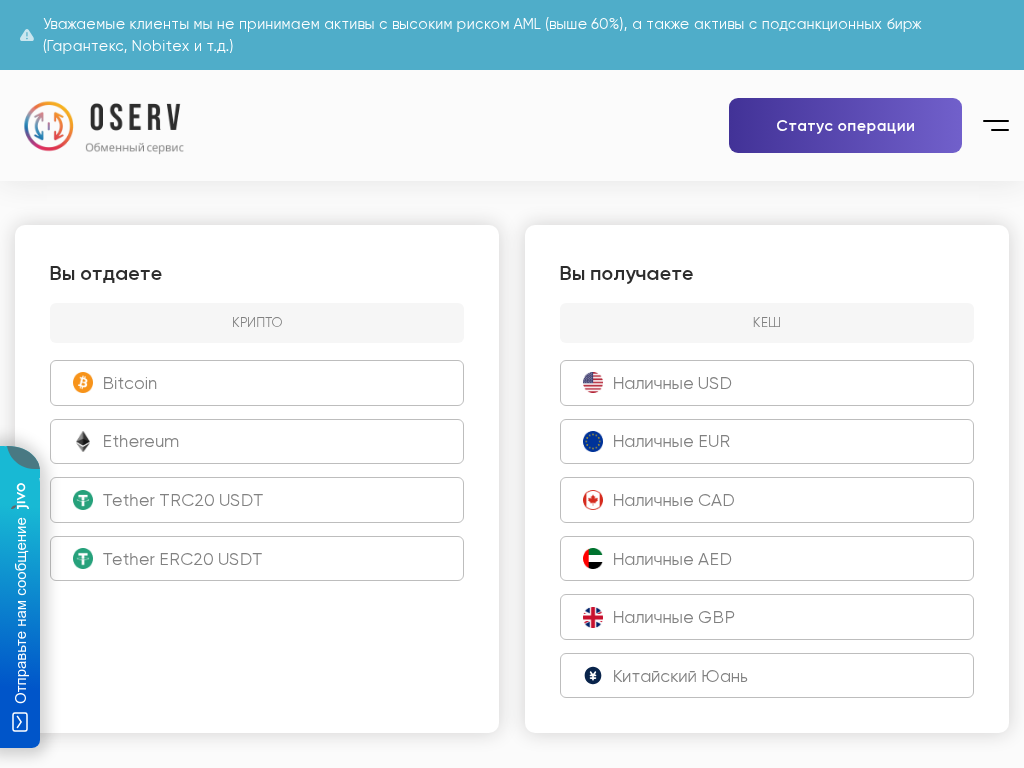The width and height of the screenshot is (1024, 768).
Task: Click the Tether TRC20 coin icon
Action: point(83,500)
